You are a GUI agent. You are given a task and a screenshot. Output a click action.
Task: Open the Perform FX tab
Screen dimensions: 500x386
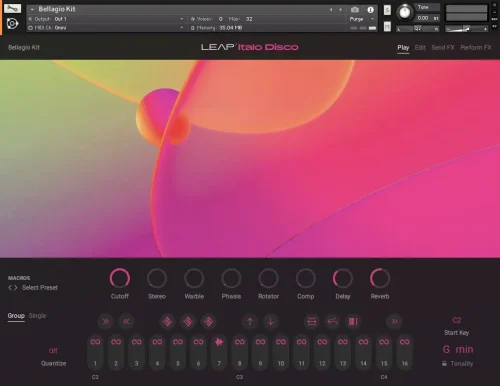(x=476, y=48)
